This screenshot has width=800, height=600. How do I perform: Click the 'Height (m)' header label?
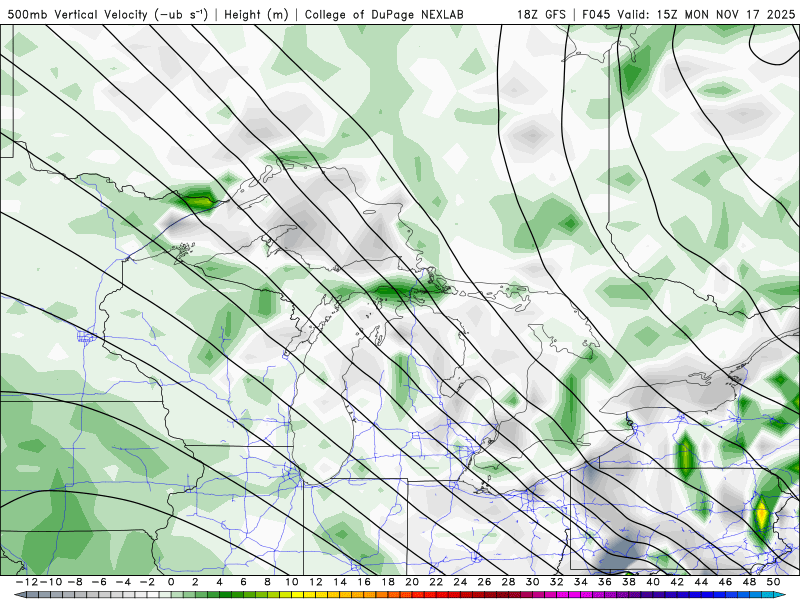pyautogui.click(x=256, y=14)
